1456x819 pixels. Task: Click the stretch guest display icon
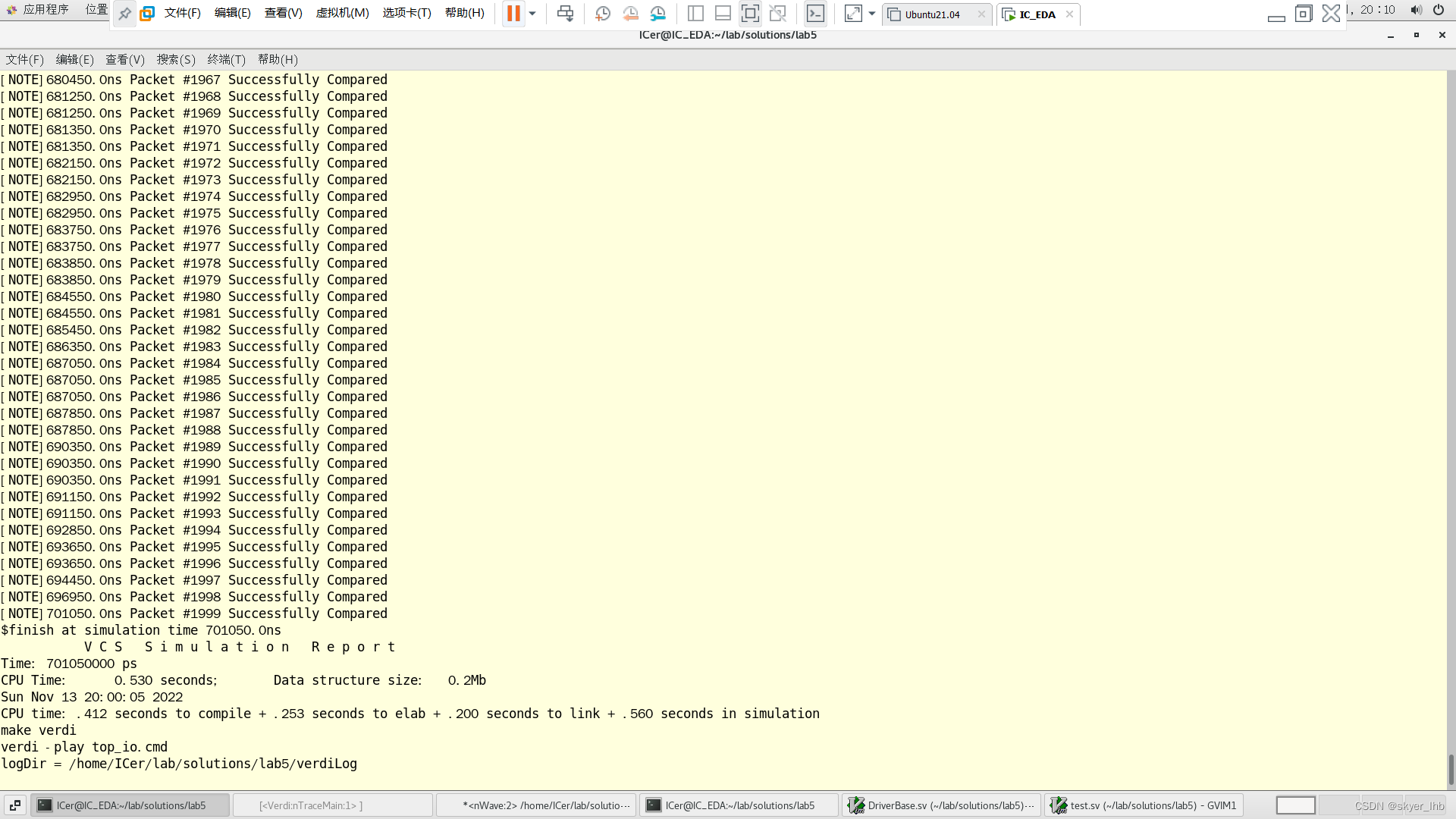[853, 14]
